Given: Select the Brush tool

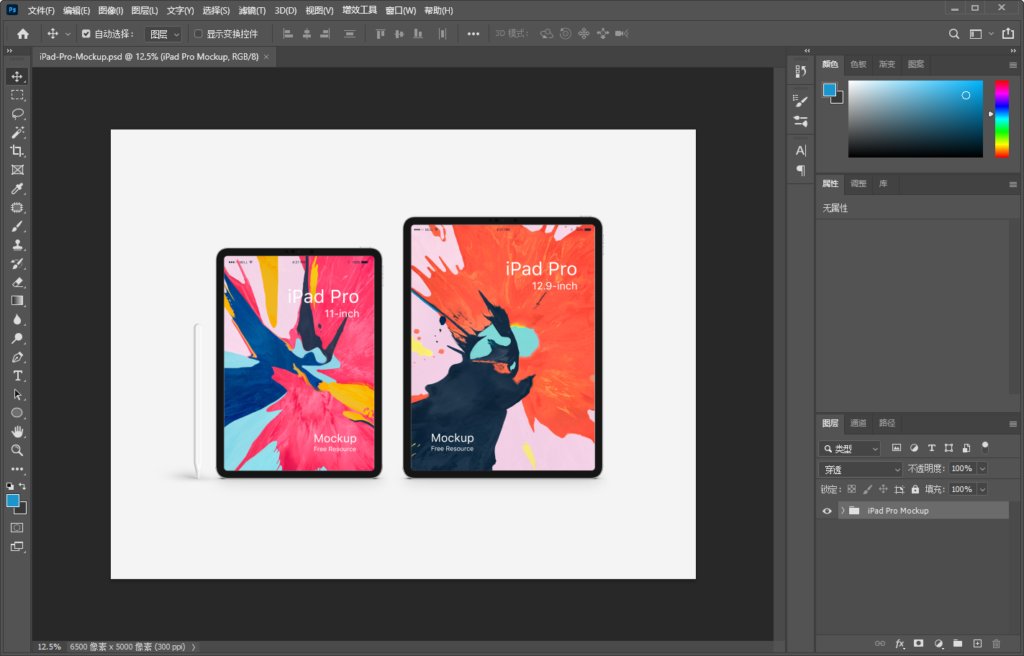Looking at the screenshot, I should [17, 226].
